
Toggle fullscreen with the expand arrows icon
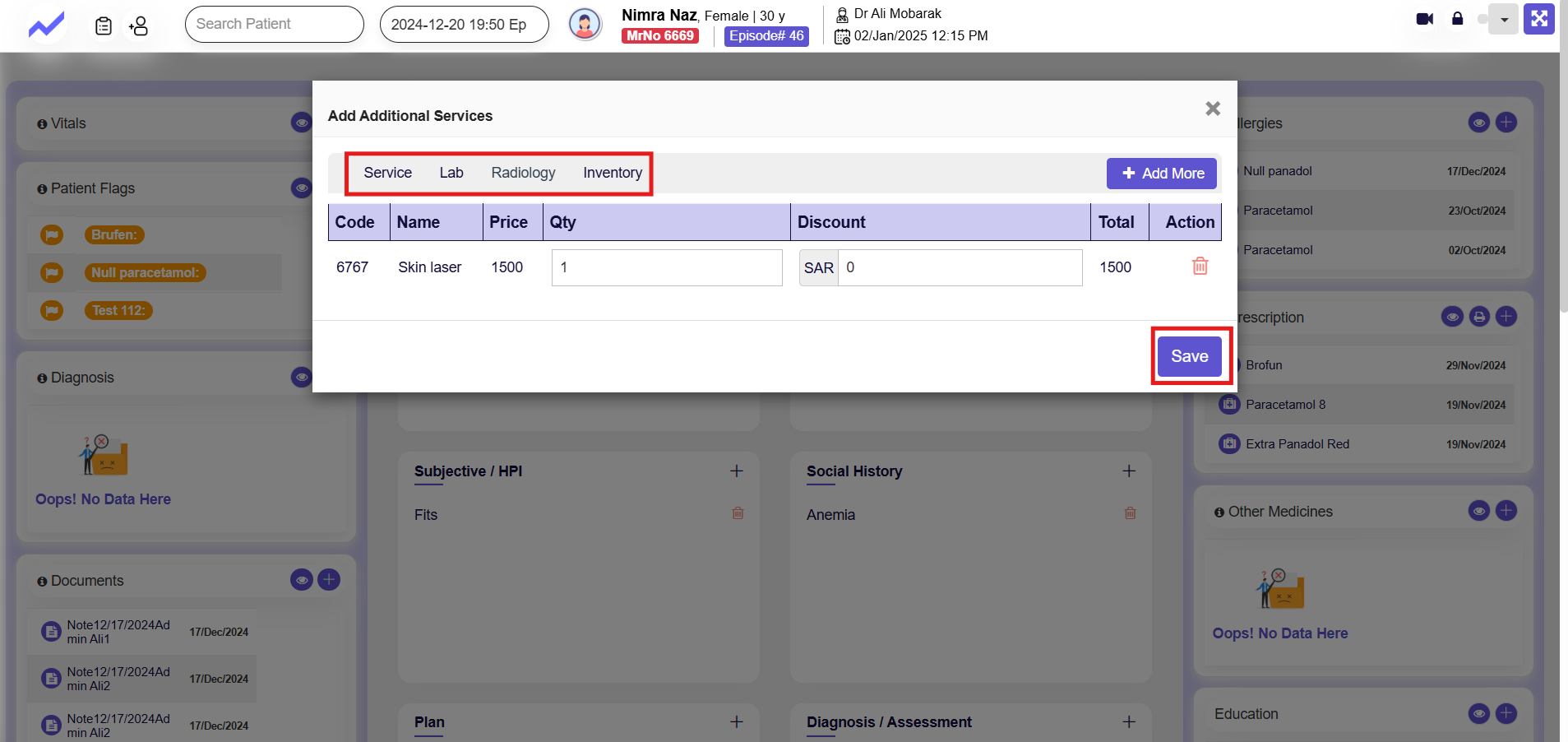(1538, 19)
